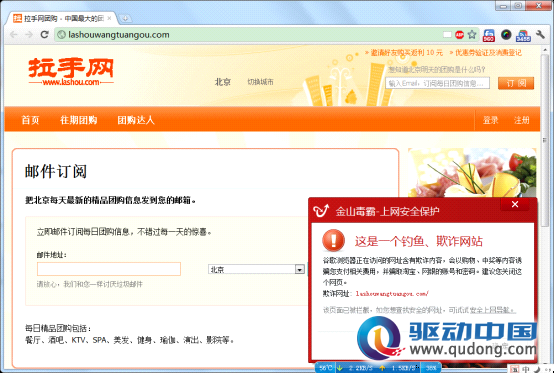Click the 安全上网导航 link in popup

(492, 310)
